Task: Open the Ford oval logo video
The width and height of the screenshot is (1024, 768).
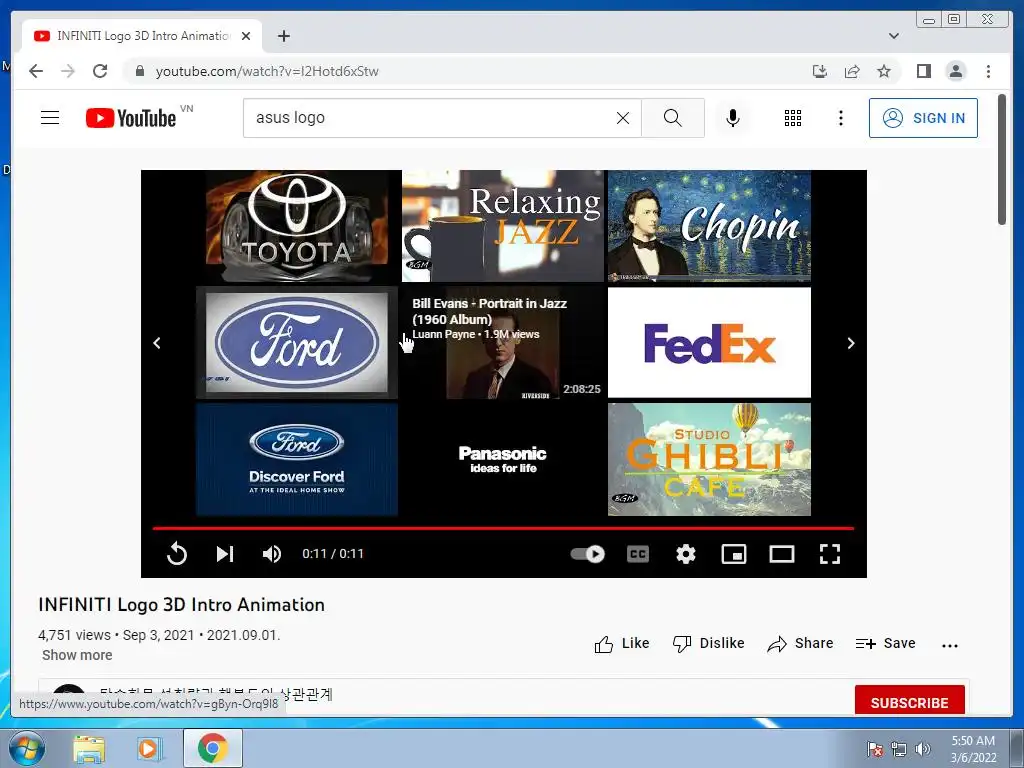Action: [297, 342]
